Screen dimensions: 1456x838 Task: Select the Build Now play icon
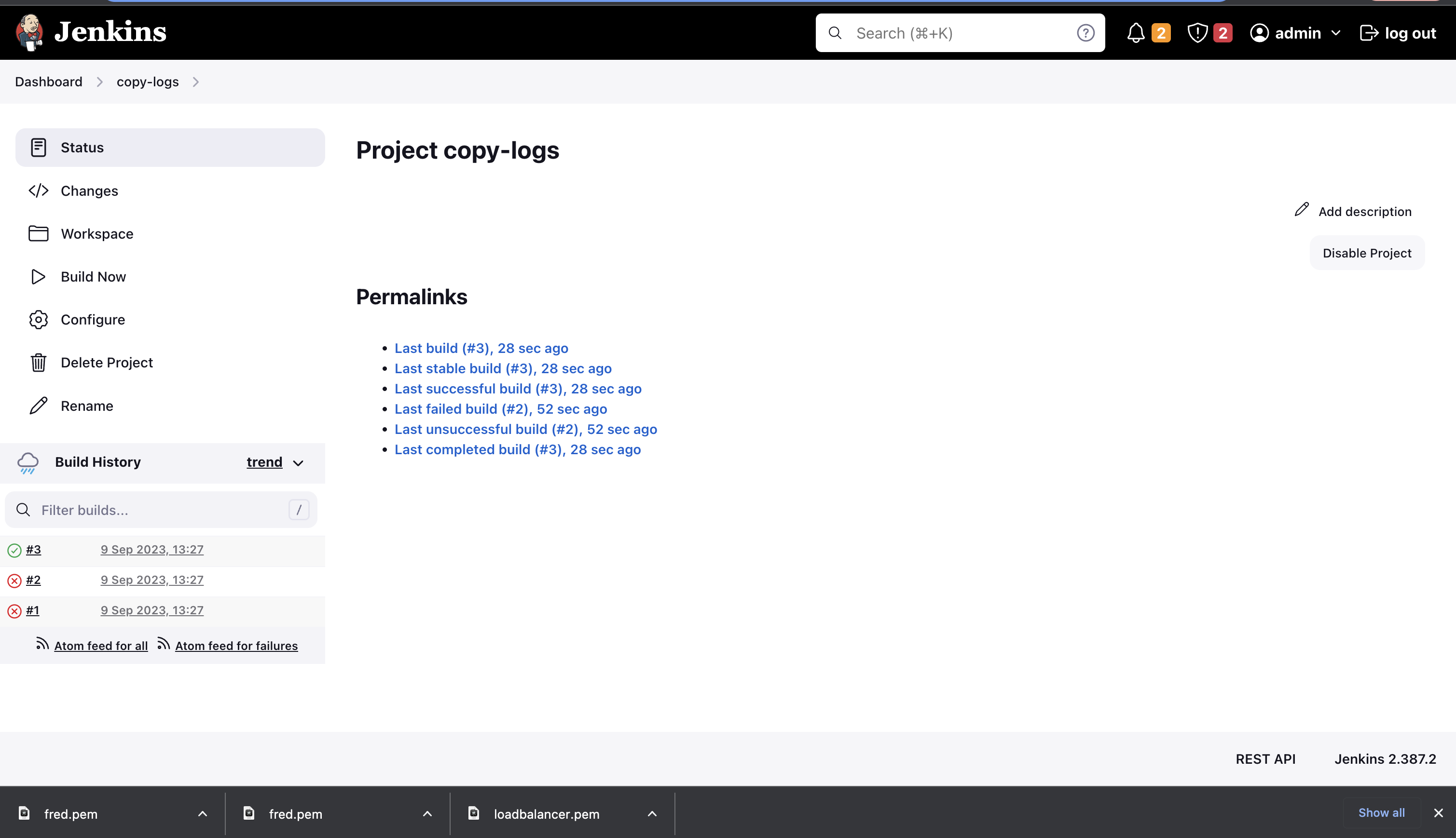tap(38, 277)
